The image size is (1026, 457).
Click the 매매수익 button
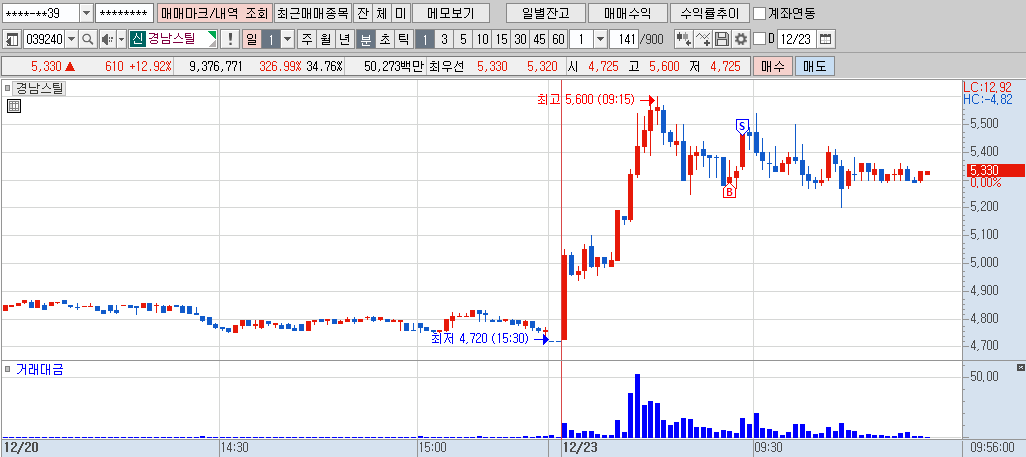coord(628,13)
